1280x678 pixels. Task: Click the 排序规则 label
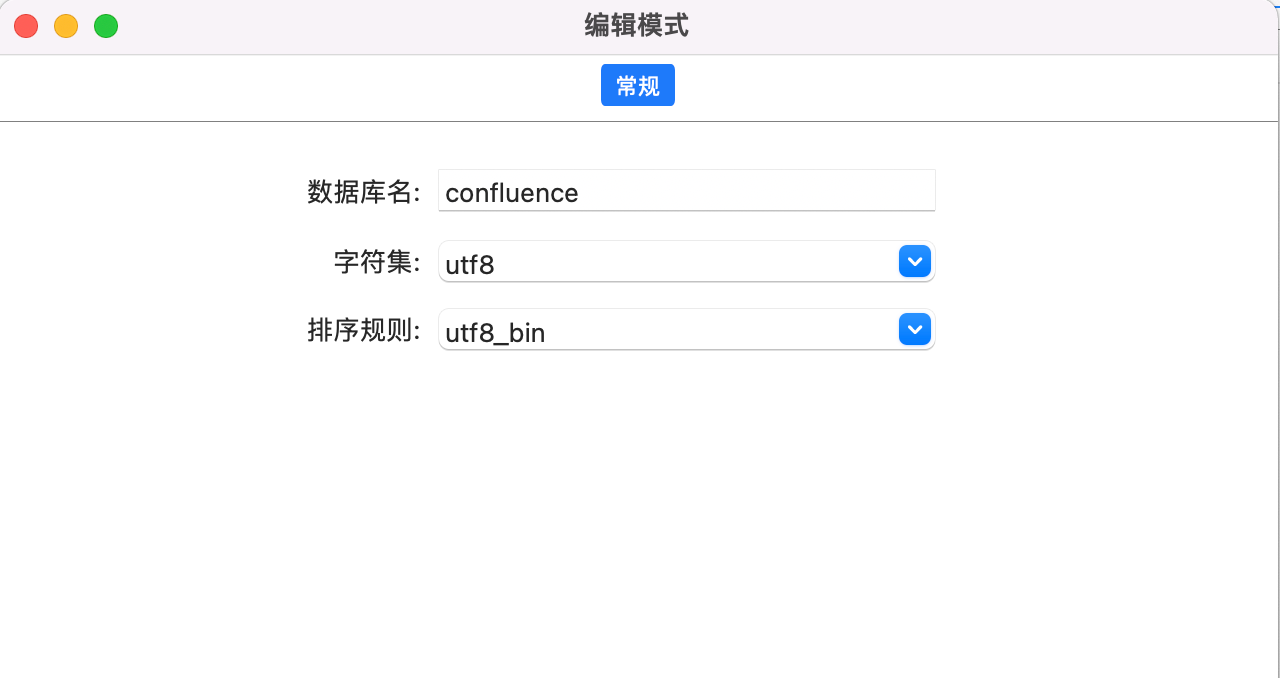coord(365,330)
